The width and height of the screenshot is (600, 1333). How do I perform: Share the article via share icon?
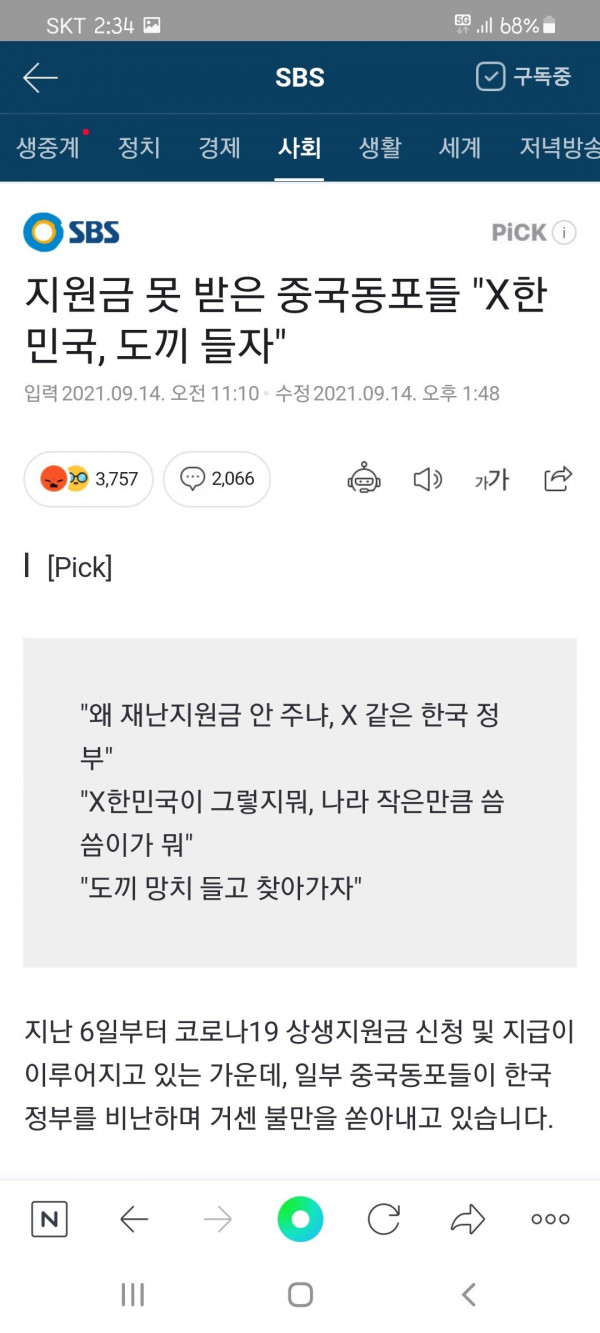click(557, 479)
